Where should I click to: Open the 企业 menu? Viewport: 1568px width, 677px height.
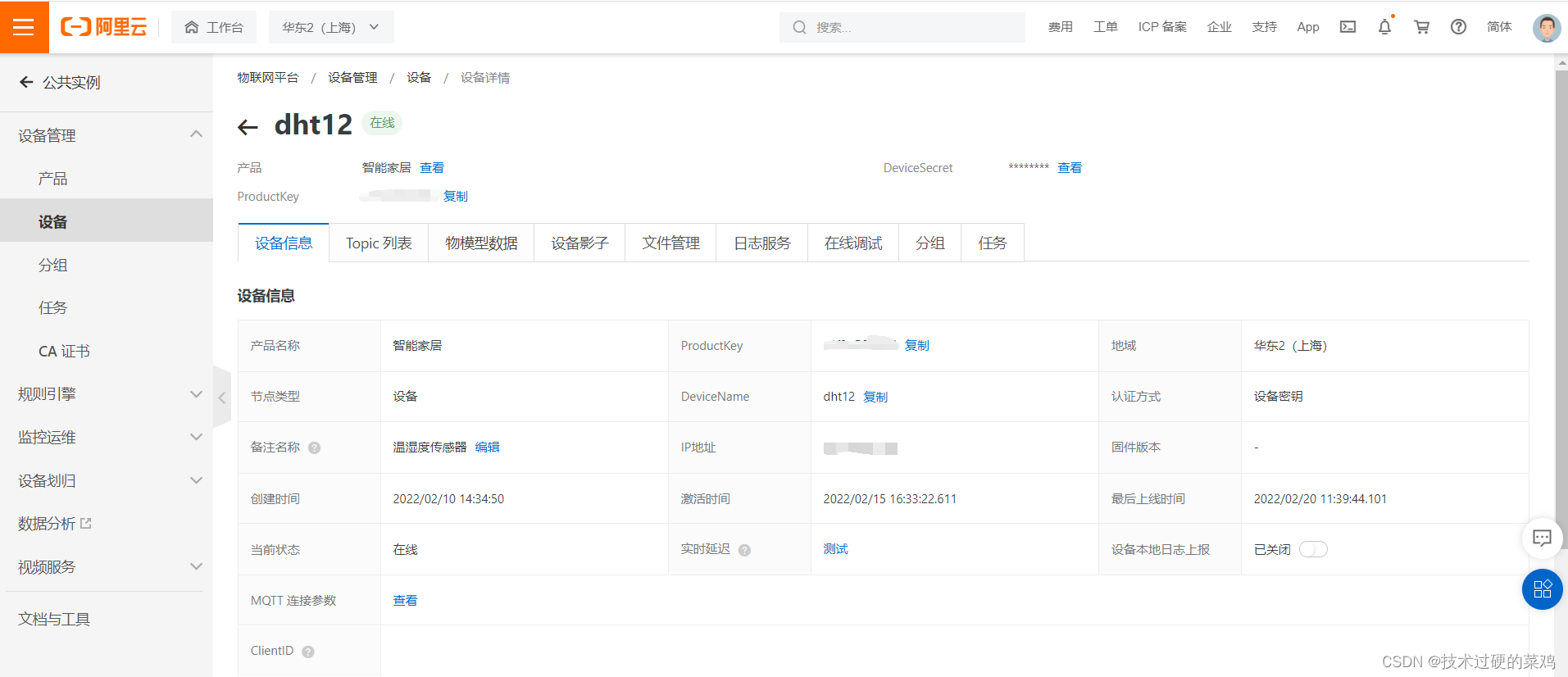(x=1219, y=27)
